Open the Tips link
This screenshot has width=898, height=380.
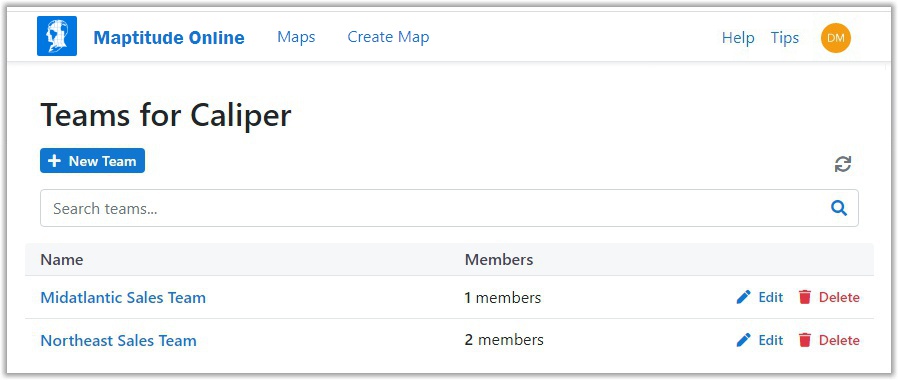pyautogui.click(x=785, y=38)
